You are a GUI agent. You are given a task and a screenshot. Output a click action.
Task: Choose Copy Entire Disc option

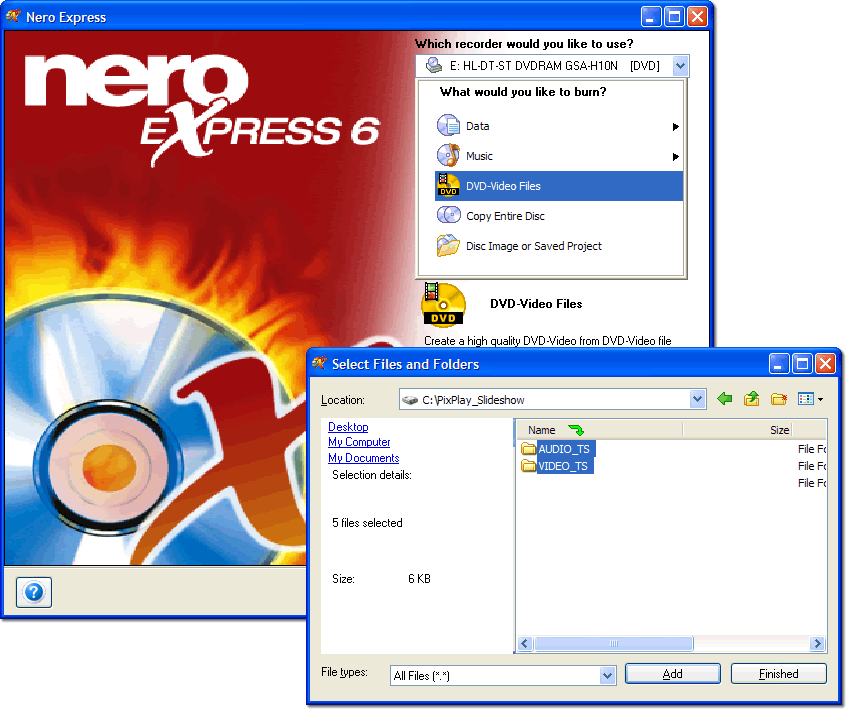coord(558,216)
